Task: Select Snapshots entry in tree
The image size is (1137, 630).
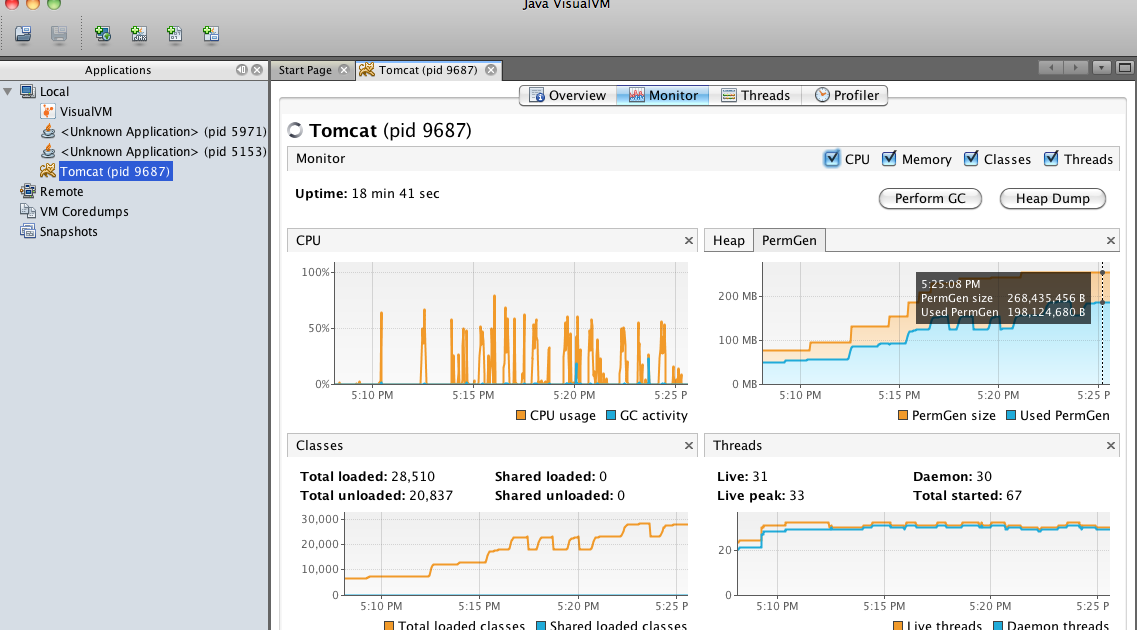Action: 68,231
